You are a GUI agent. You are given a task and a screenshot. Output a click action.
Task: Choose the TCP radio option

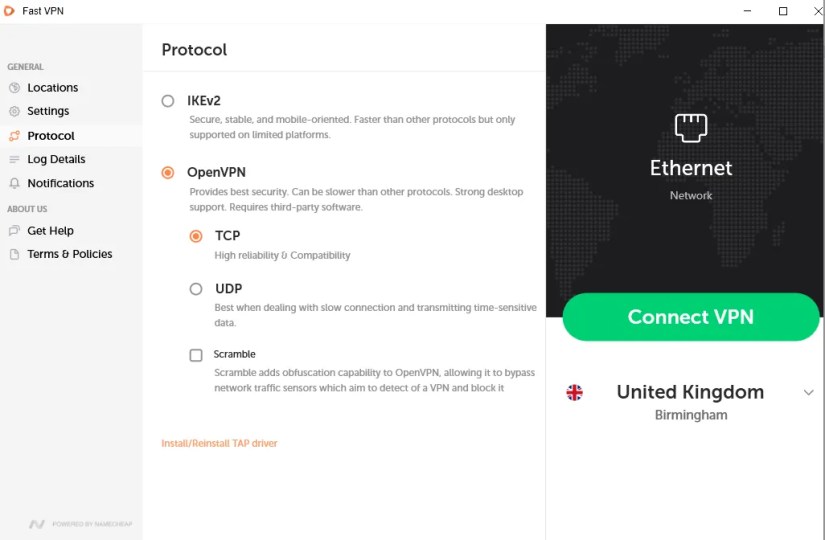196,236
